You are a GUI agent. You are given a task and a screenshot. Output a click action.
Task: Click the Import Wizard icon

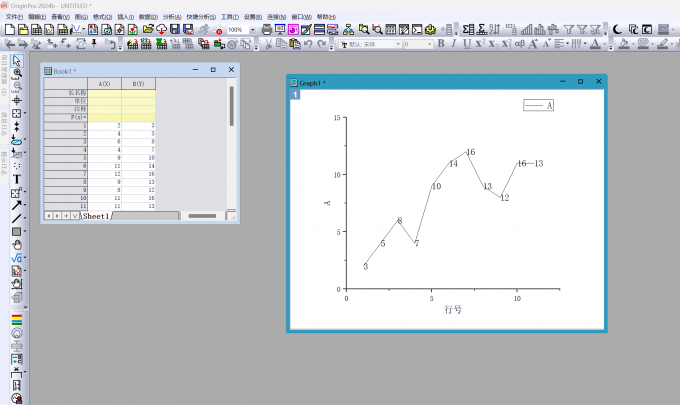pyautogui.click(x=133, y=44)
